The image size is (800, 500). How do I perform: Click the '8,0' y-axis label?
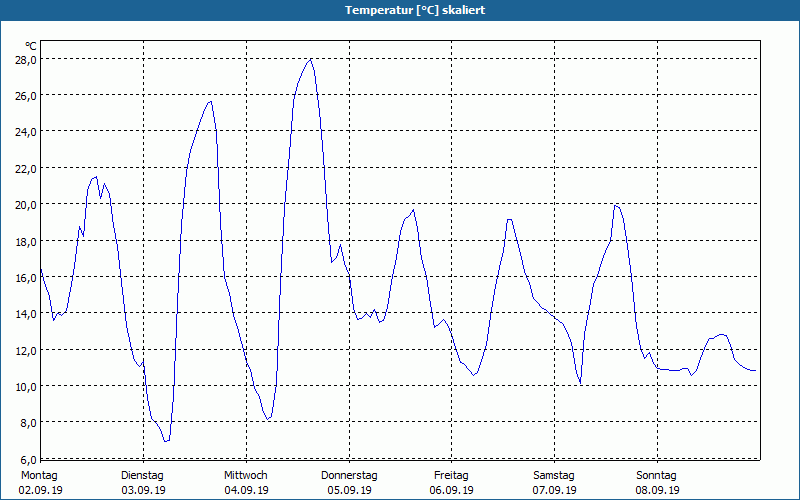pos(28,423)
